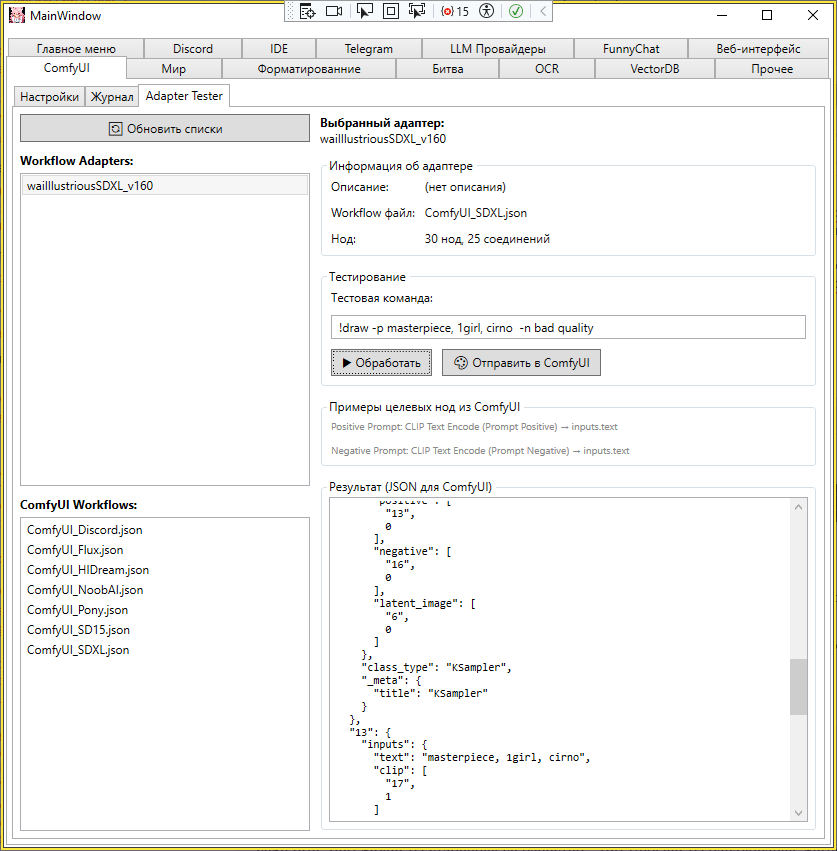This screenshot has height=851, width=837.
Task: Click the Обновить списки button
Action: pos(165,129)
